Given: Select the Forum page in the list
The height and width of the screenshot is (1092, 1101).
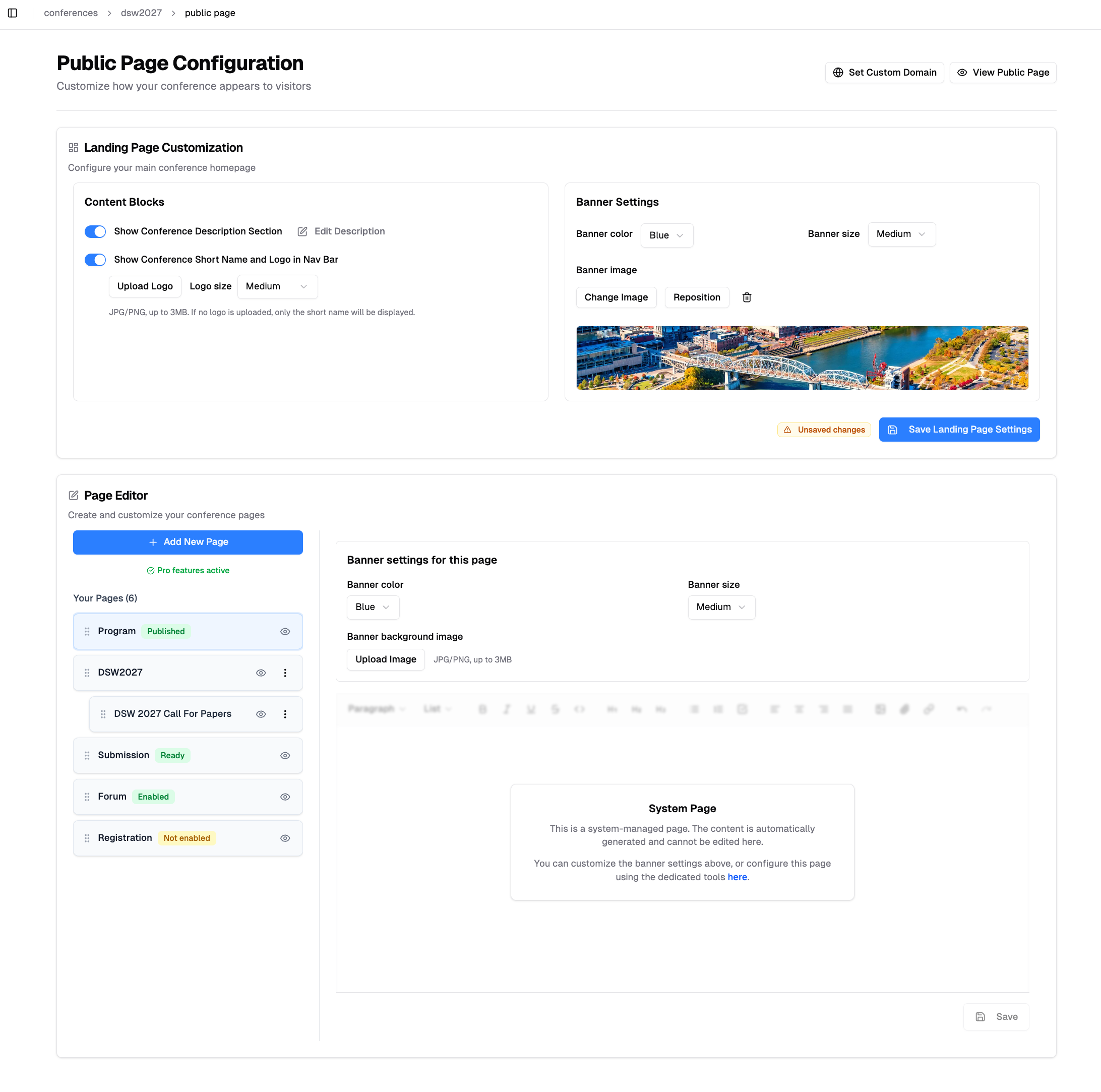Looking at the screenshot, I should [x=112, y=796].
